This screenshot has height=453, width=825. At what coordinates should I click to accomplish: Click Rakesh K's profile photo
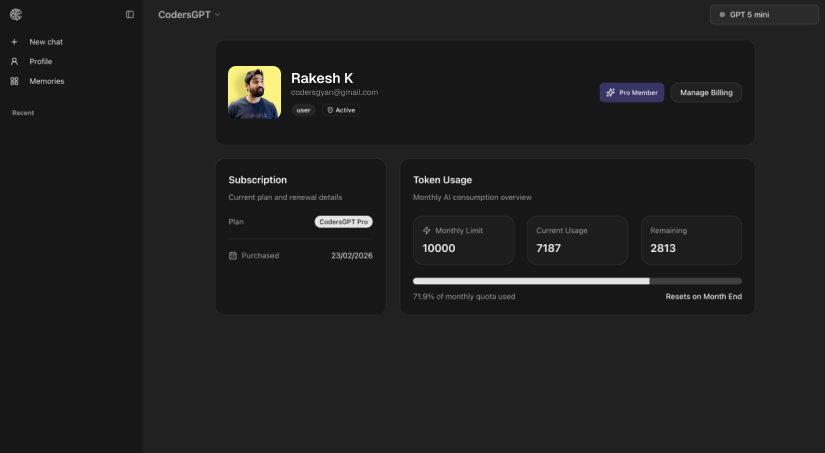point(254,92)
